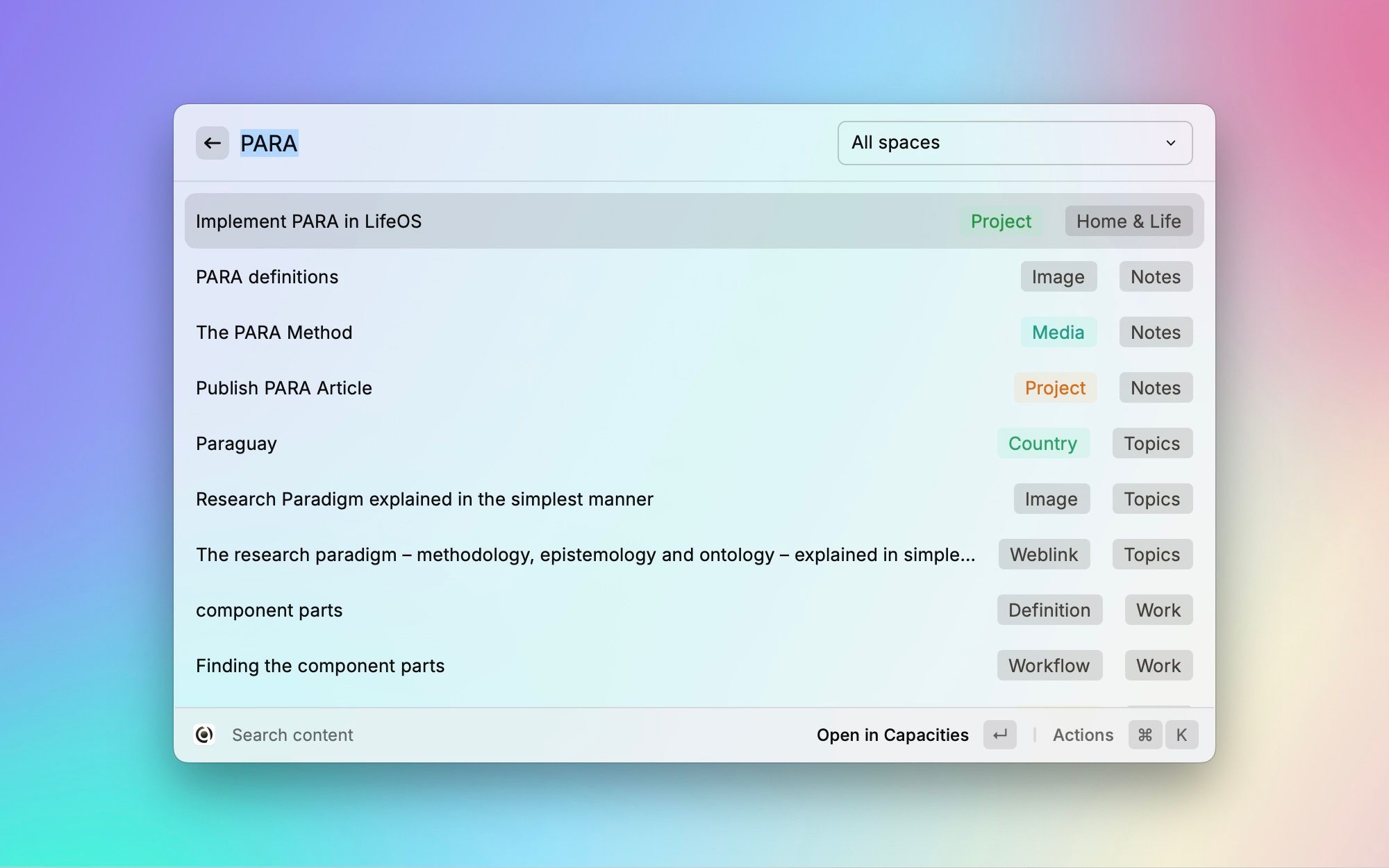
Task: Click the K shortcut key
Action: (1181, 735)
